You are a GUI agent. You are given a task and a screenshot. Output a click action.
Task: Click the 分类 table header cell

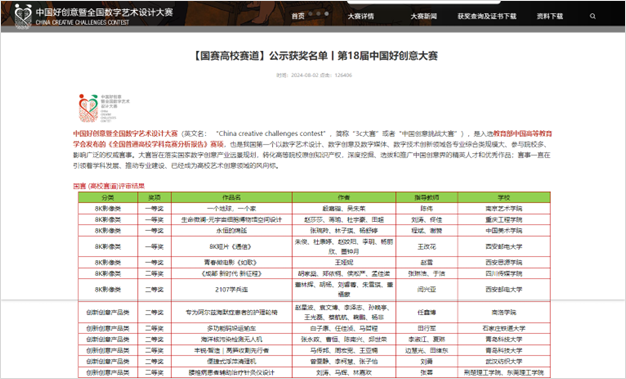108,197
